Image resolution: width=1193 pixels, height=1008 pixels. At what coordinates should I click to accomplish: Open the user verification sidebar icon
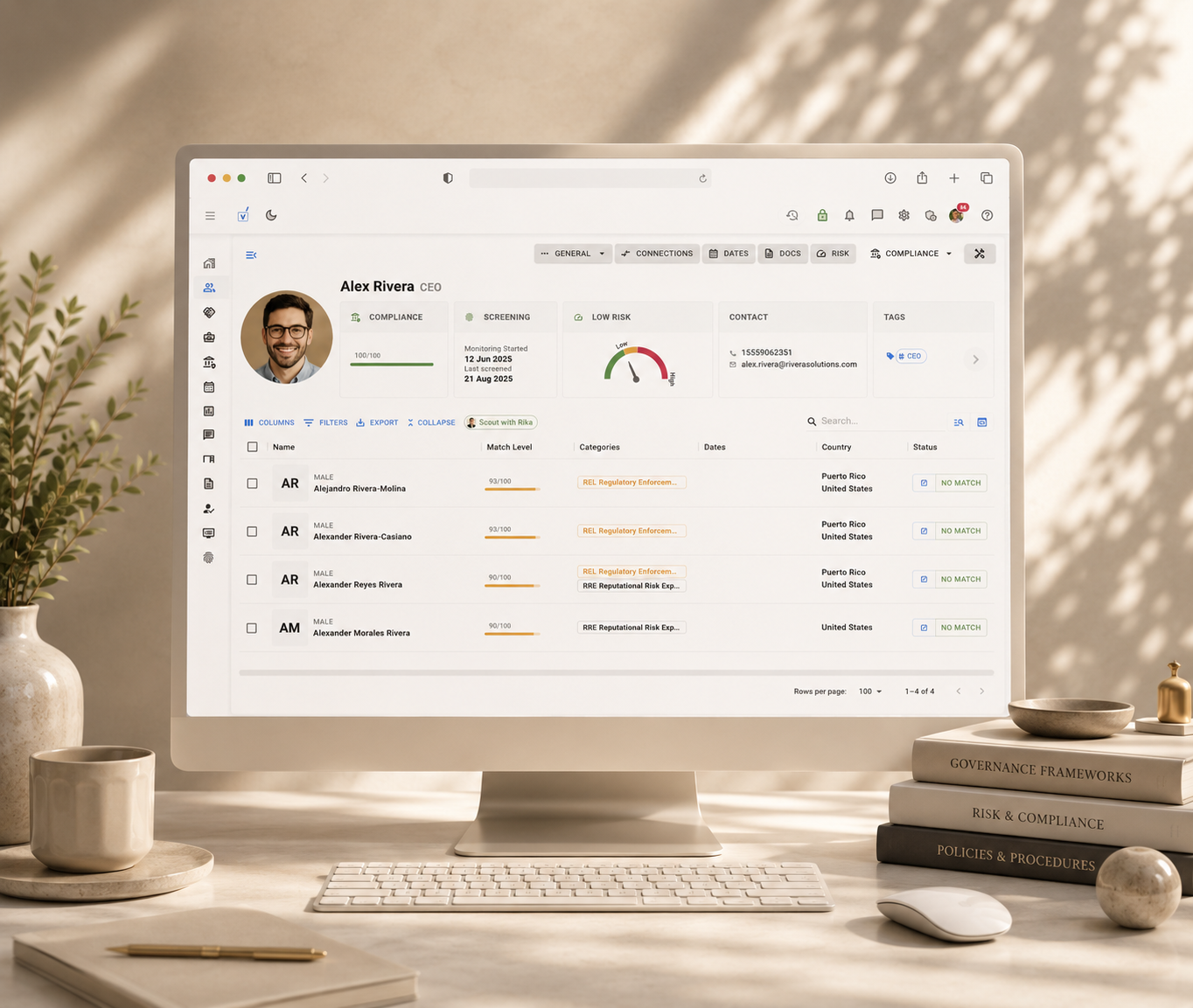click(209, 508)
